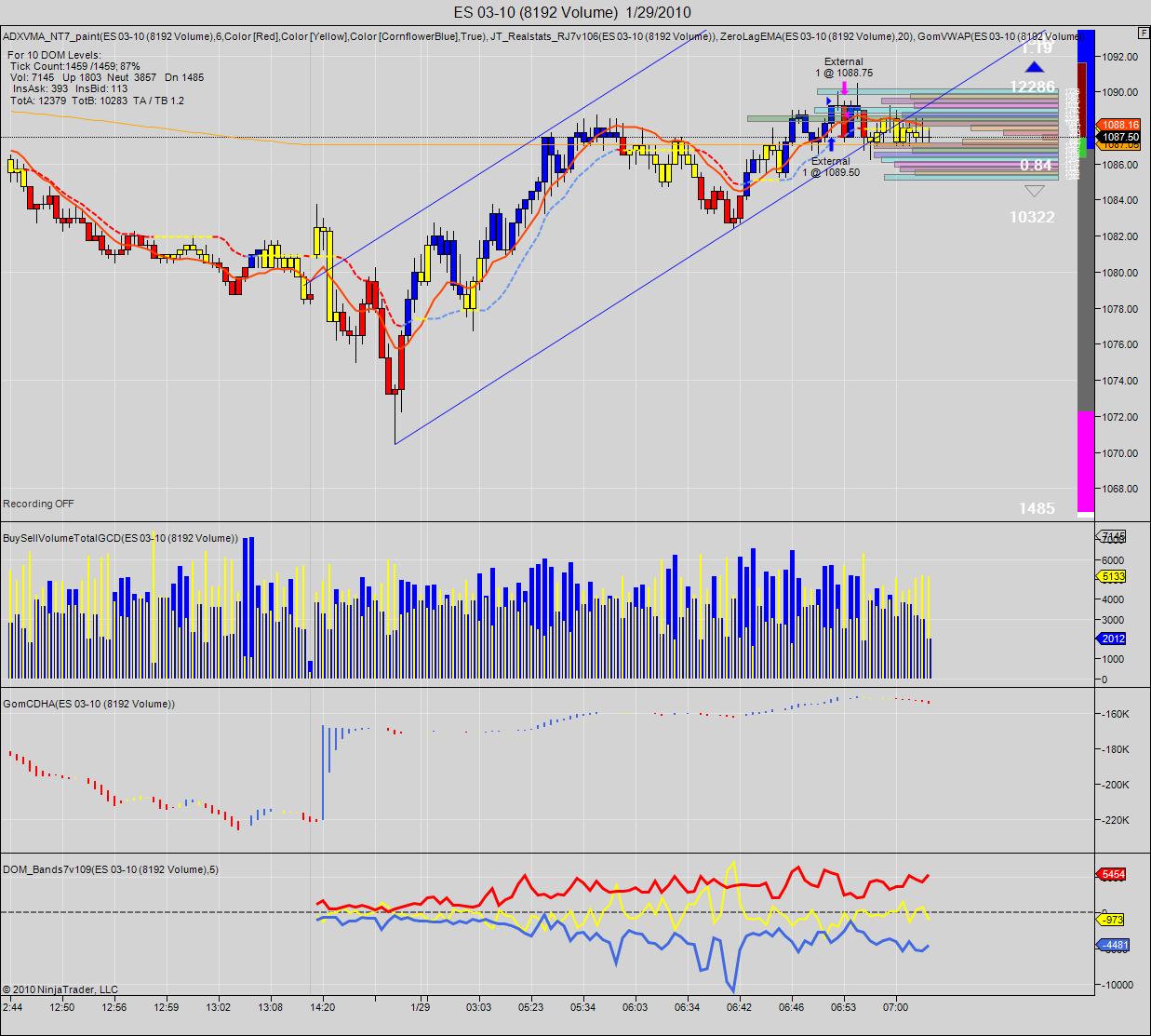Click the -10000 label on DOM Bands axis
This screenshot has height=1036, width=1151.
click(x=1116, y=985)
